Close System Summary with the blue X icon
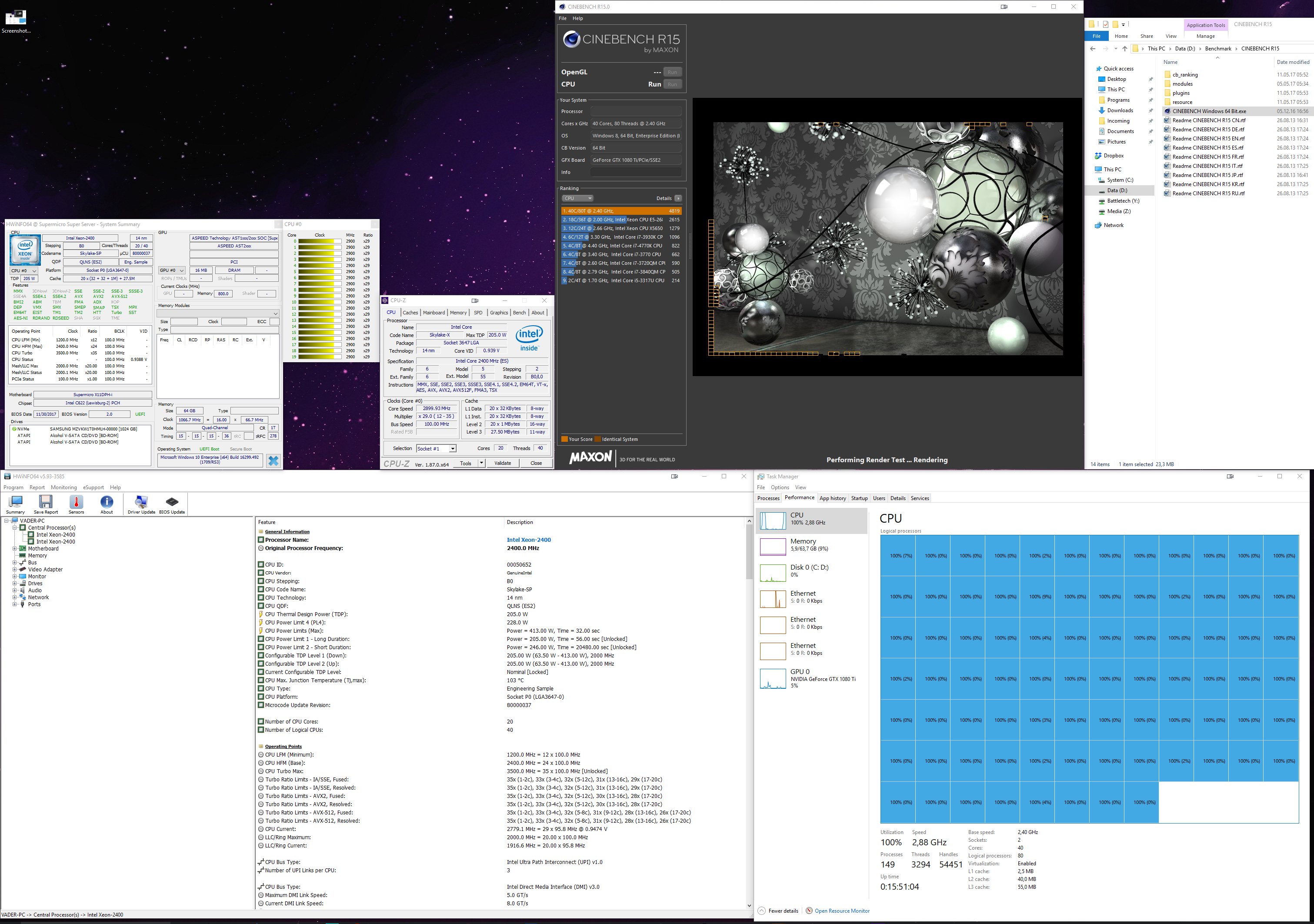Screen dimensions: 1314x924 pyautogui.click(x=273, y=461)
